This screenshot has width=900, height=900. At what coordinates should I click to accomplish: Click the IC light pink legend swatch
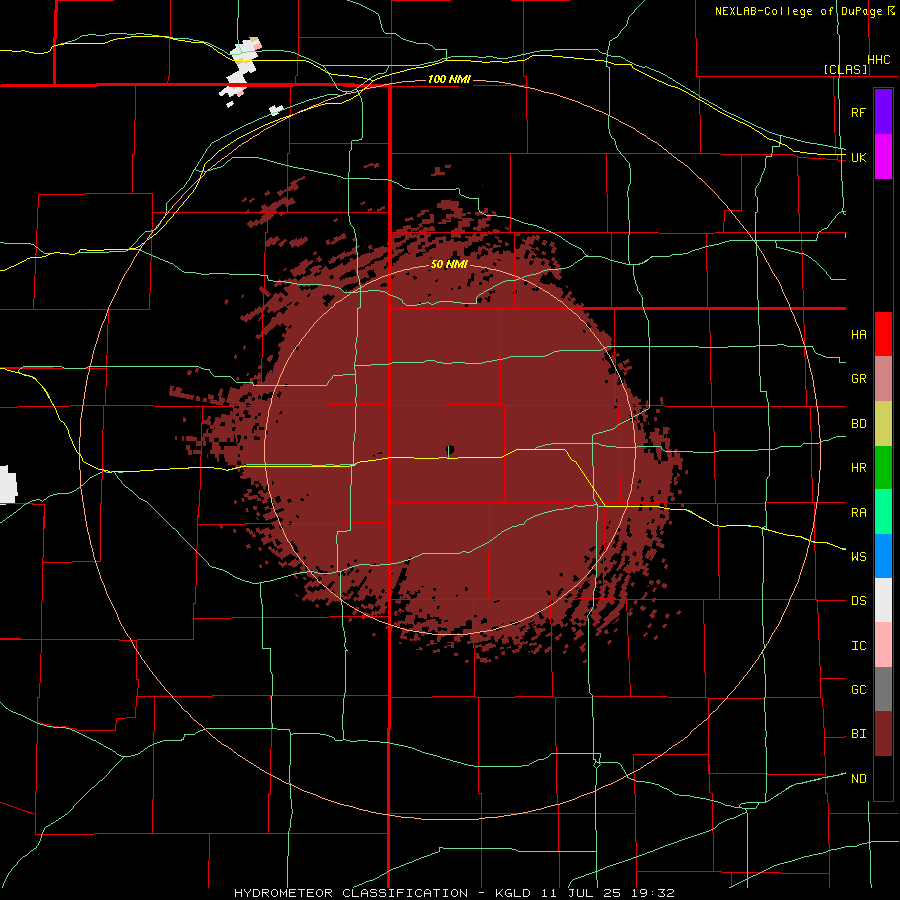[x=883, y=645]
